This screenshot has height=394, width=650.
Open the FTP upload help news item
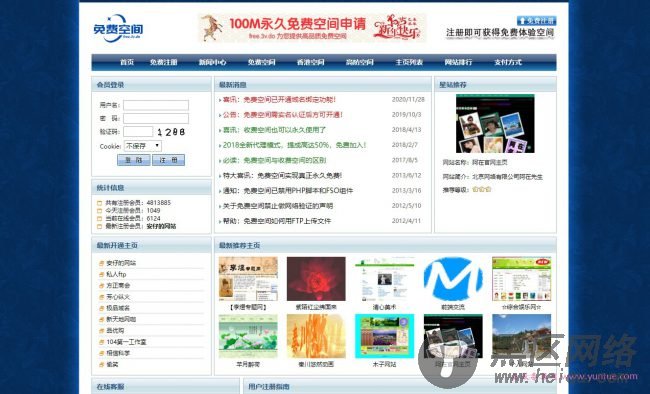[277, 221]
